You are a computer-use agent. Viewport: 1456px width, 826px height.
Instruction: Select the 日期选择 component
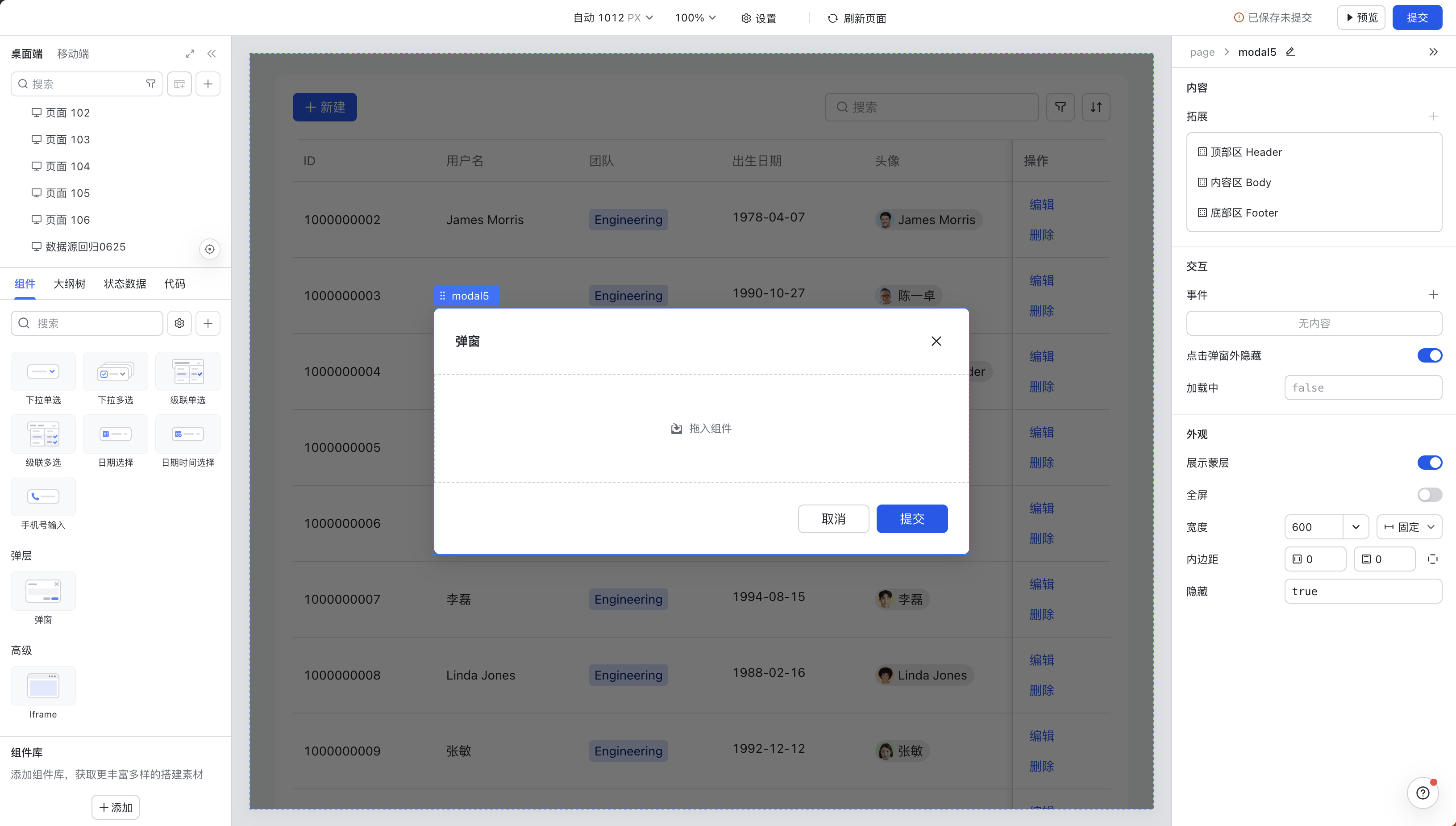click(116, 442)
